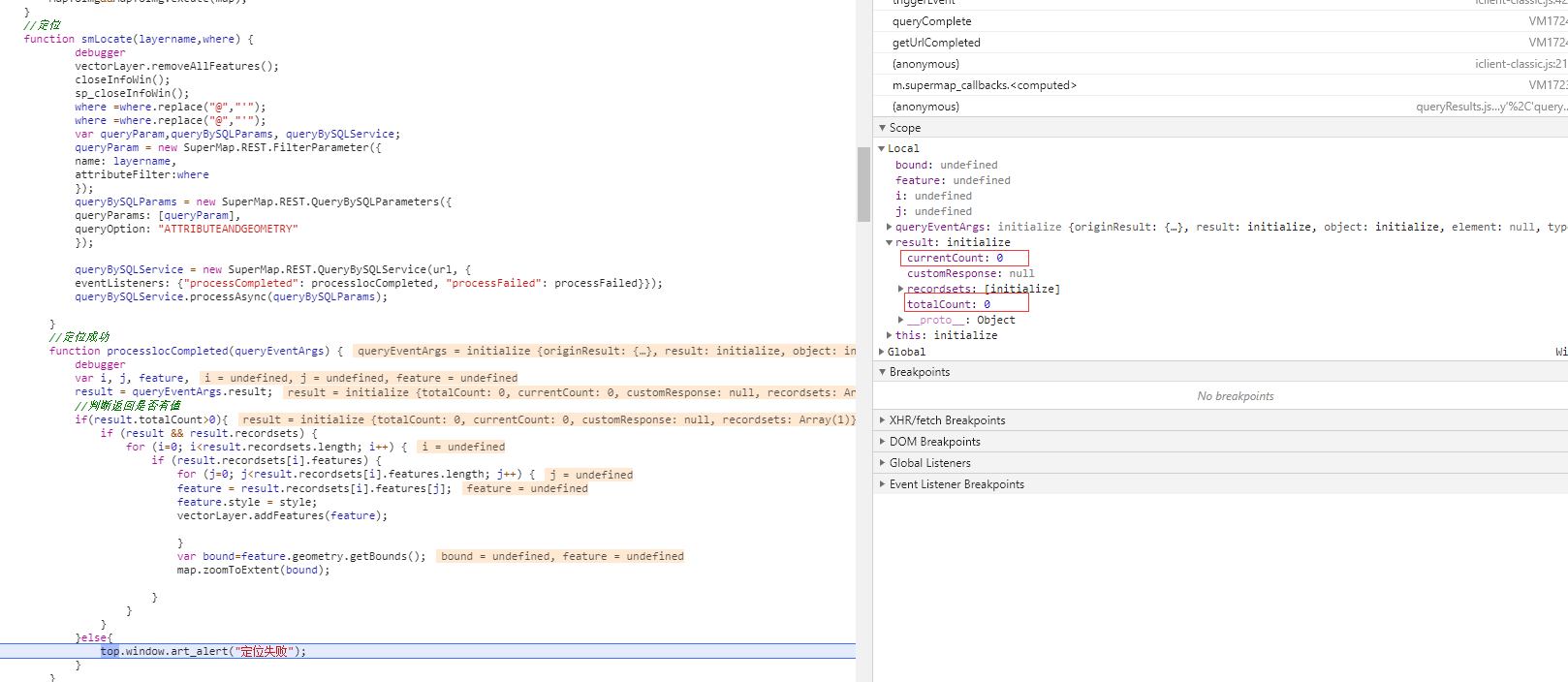The image size is (1568, 682).
Task: Click the 'eventListeners' processCompleted code line
Action: [x=368, y=284]
